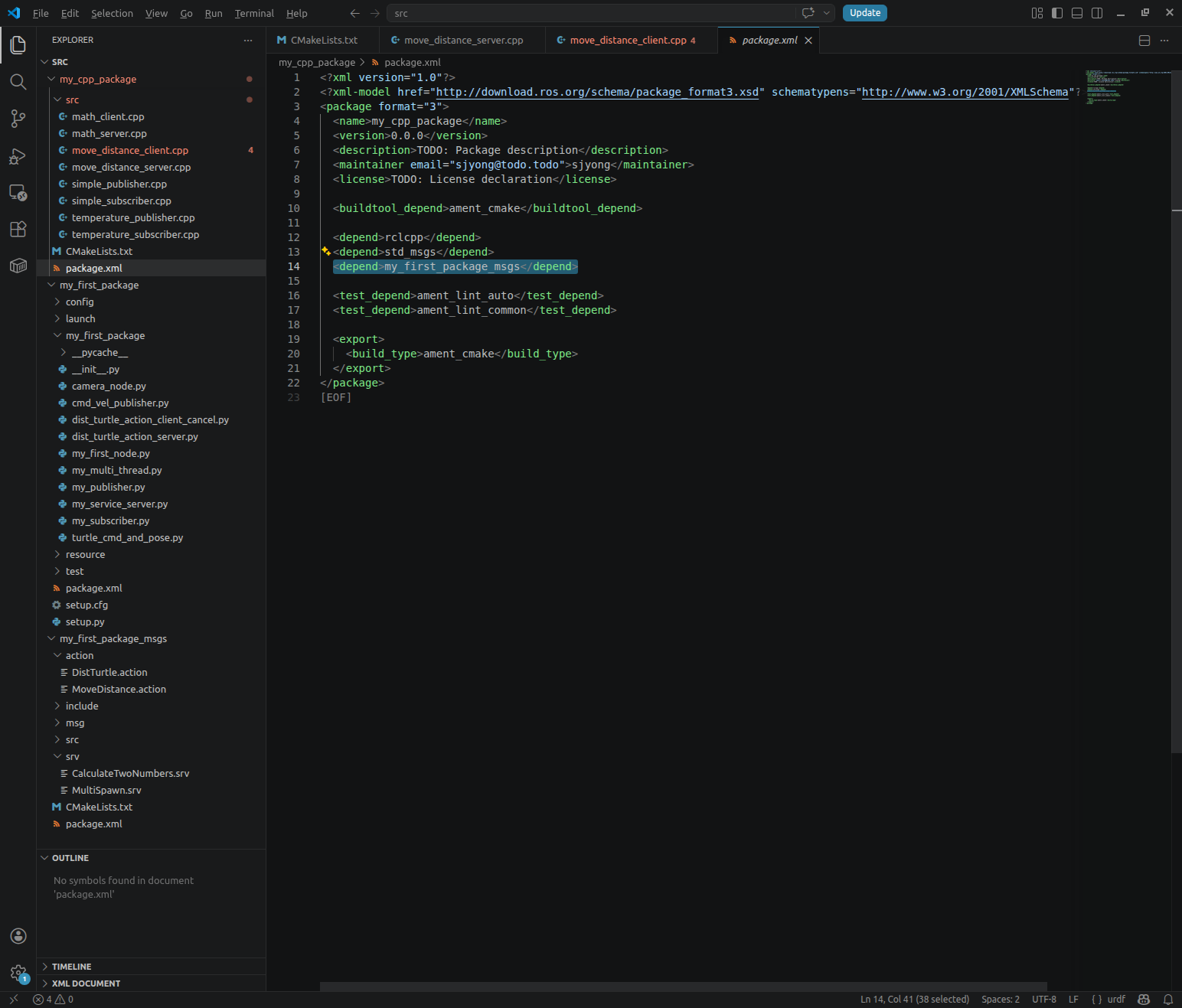Collapse the action folder
The height and width of the screenshot is (1008, 1182).
57,655
